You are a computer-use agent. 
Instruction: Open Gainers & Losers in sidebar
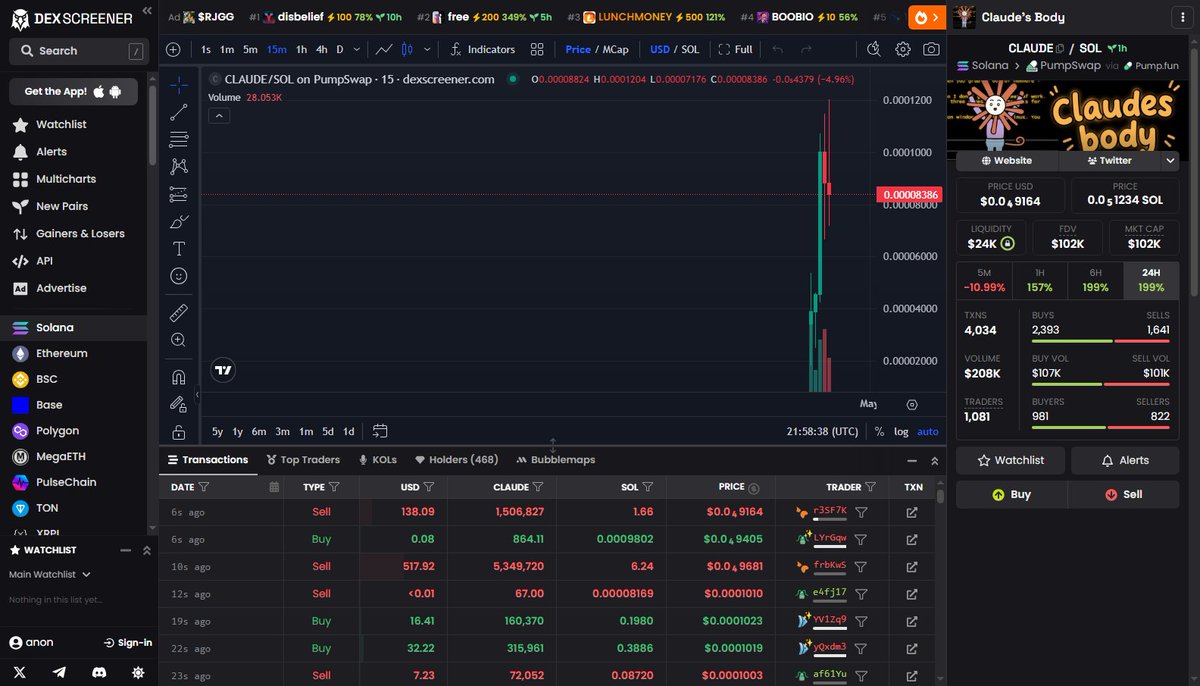80,234
